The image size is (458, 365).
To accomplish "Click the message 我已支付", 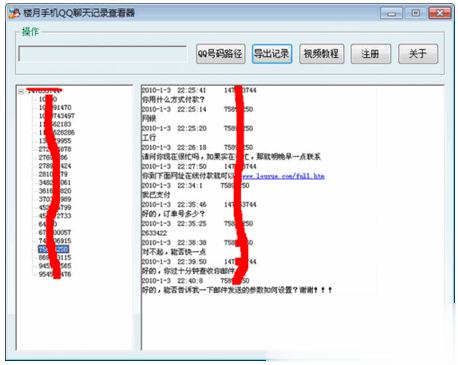I will [156, 195].
